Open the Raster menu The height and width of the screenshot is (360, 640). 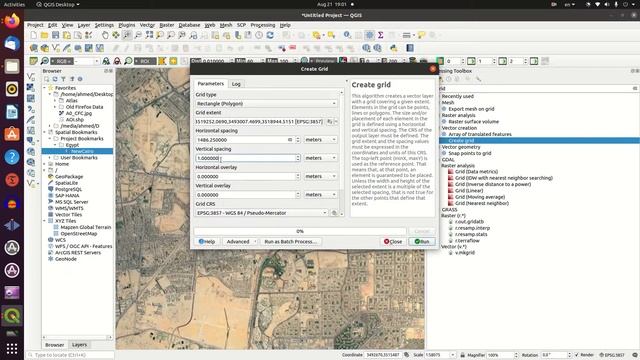coord(167,25)
